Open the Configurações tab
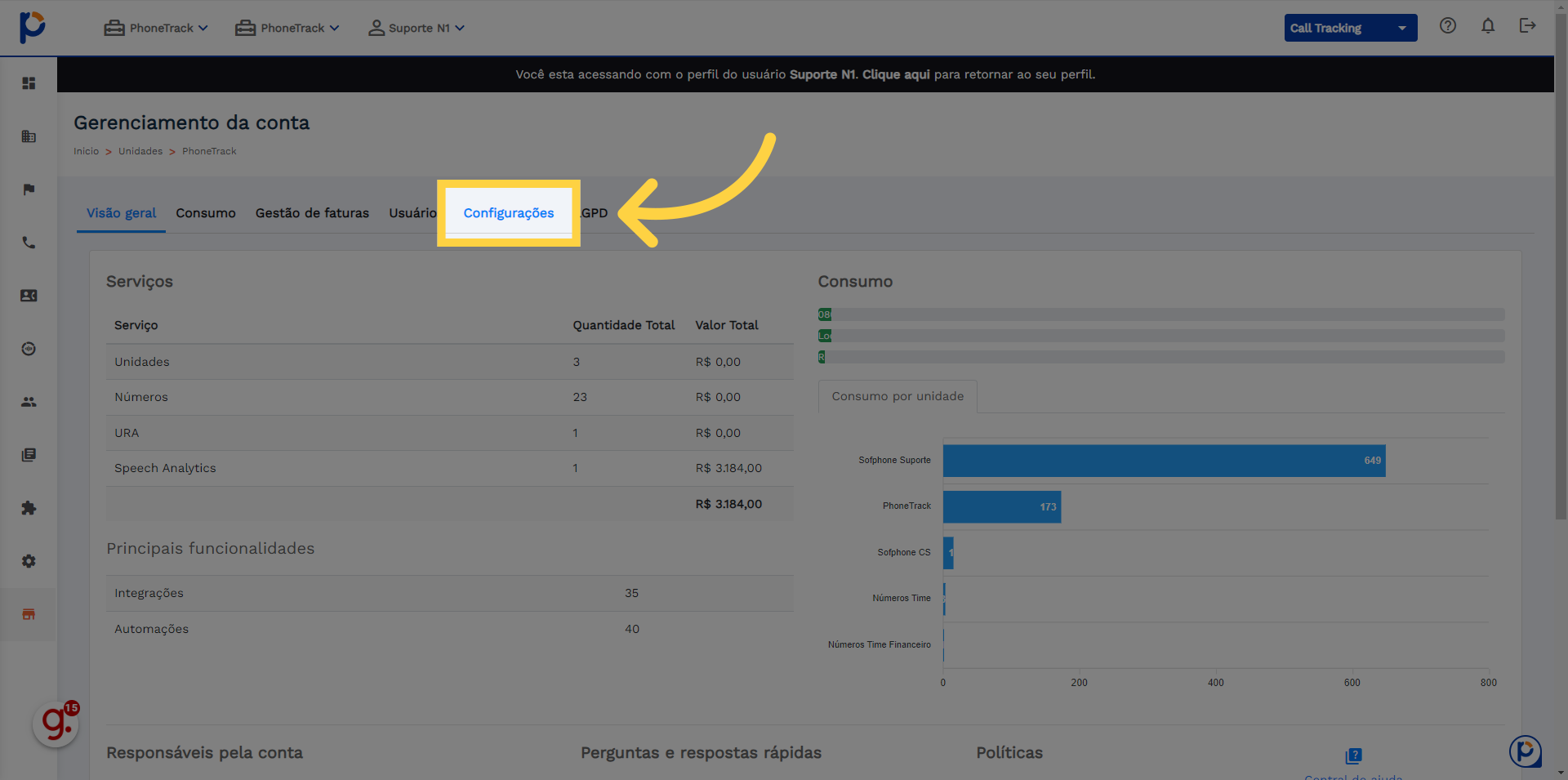Screen dimensions: 1568x780 (x=509, y=213)
